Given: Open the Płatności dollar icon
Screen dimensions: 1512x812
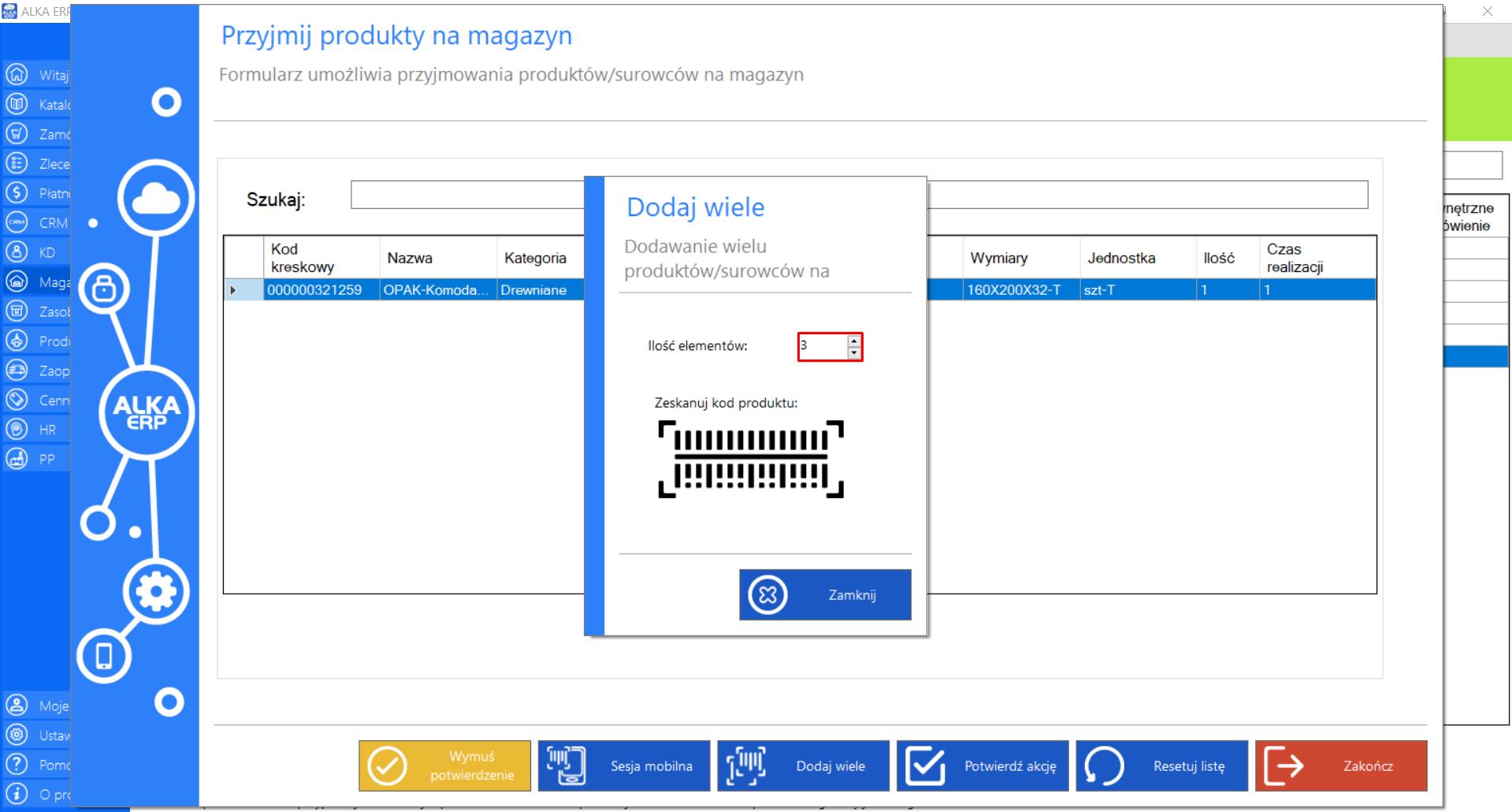Looking at the screenshot, I should click(17, 193).
